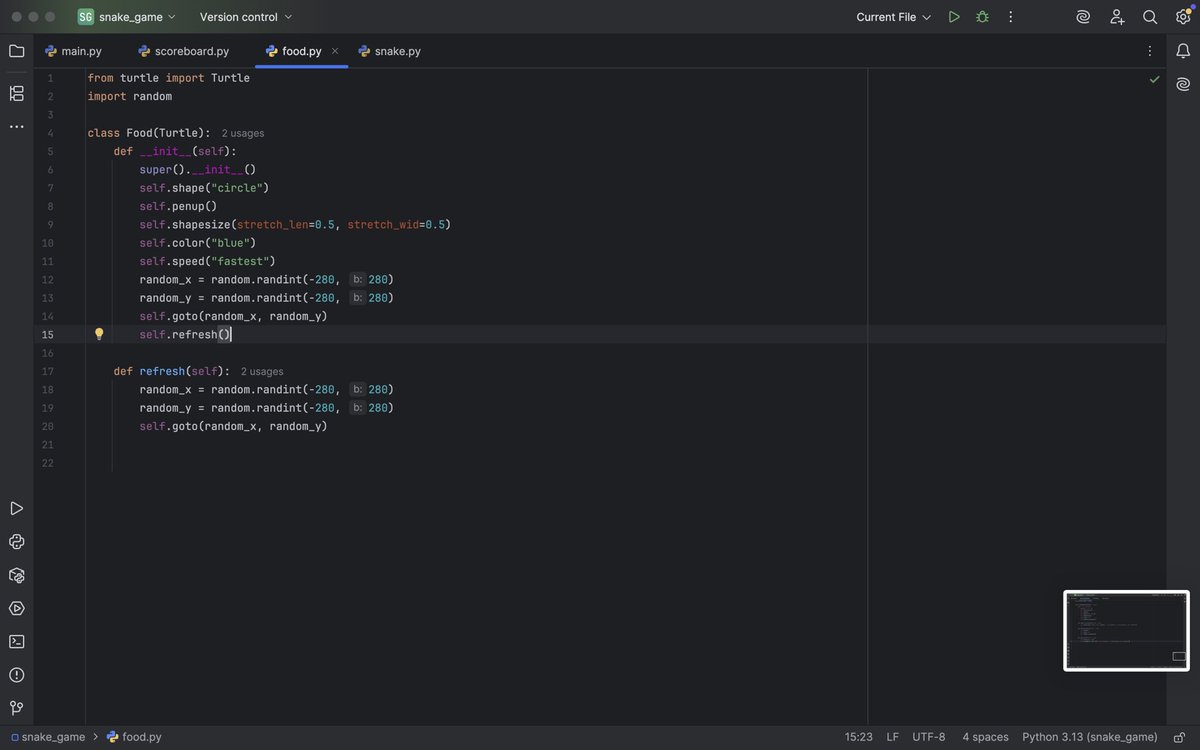Switch to the scoreboard.py tab
The height and width of the screenshot is (750, 1200).
coord(184,51)
